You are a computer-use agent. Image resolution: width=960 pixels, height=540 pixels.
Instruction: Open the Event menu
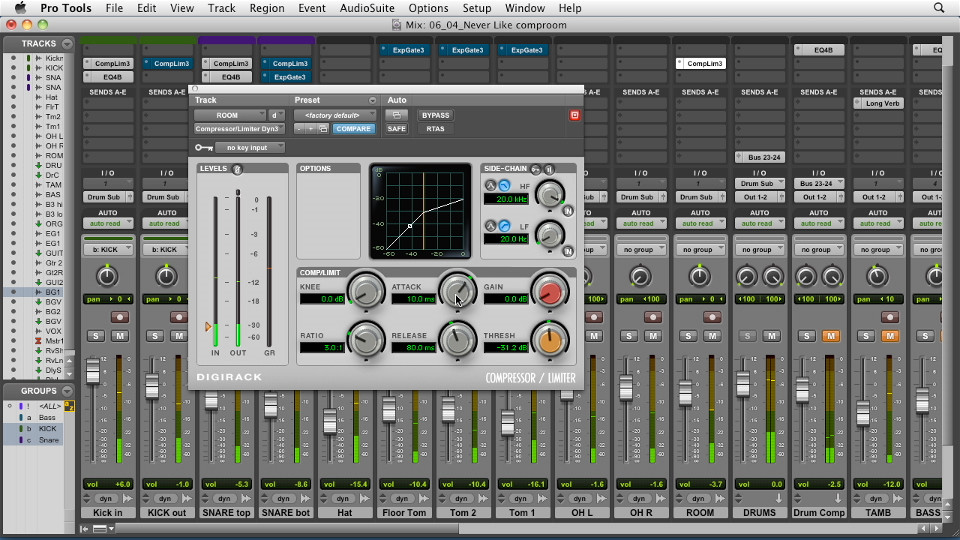click(x=312, y=8)
